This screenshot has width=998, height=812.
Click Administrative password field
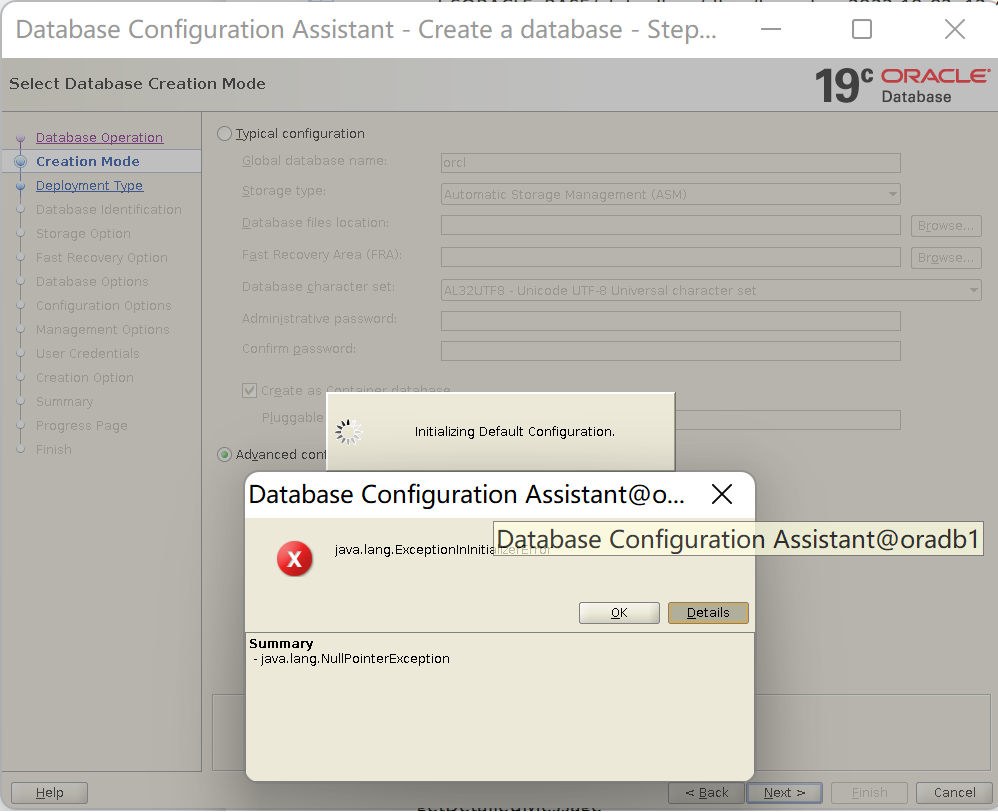point(670,321)
